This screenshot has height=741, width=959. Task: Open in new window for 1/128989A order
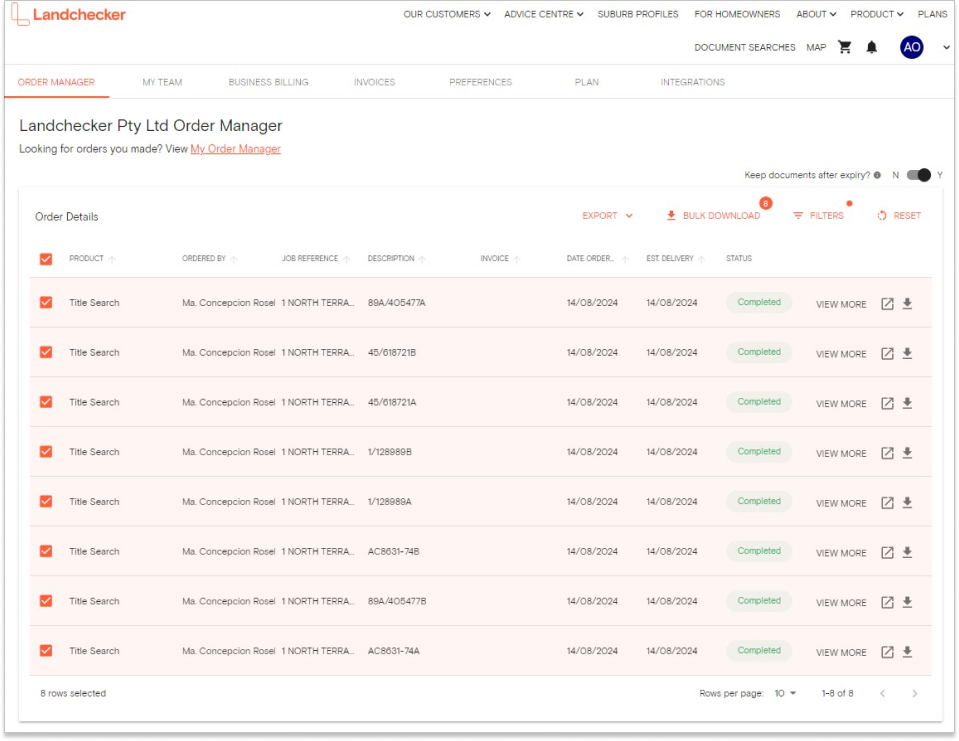(x=887, y=503)
